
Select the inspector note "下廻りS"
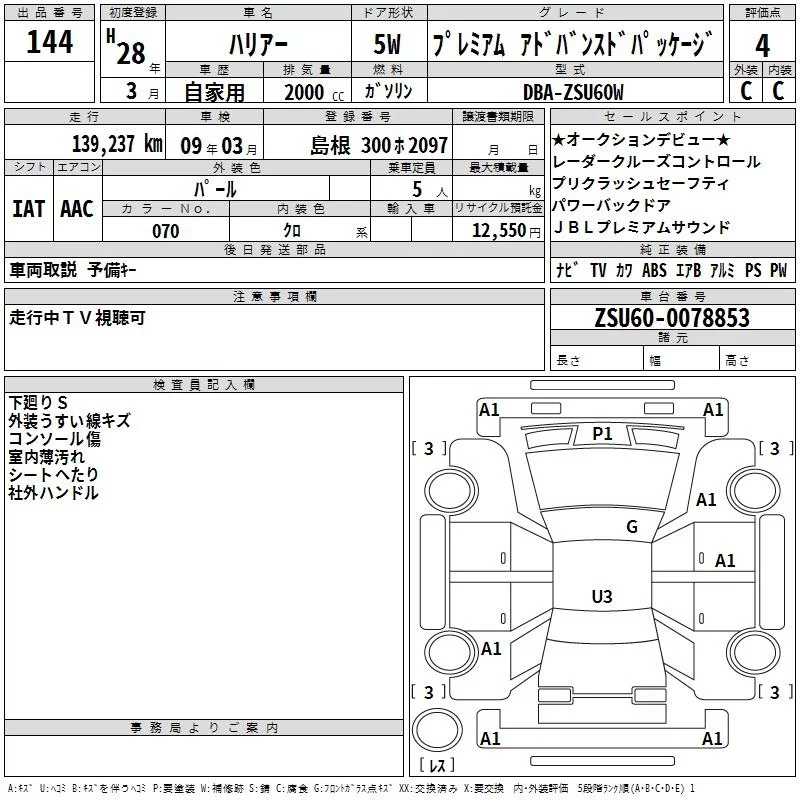pyautogui.click(x=38, y=403)
